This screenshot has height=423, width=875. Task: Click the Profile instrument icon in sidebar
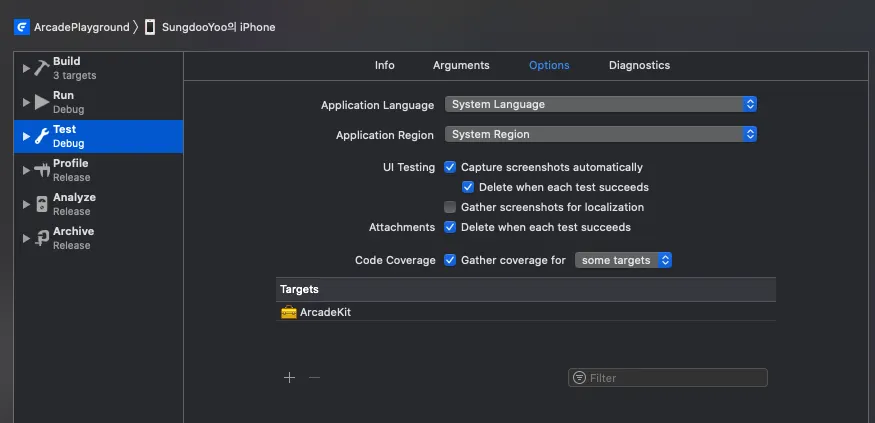41,170
